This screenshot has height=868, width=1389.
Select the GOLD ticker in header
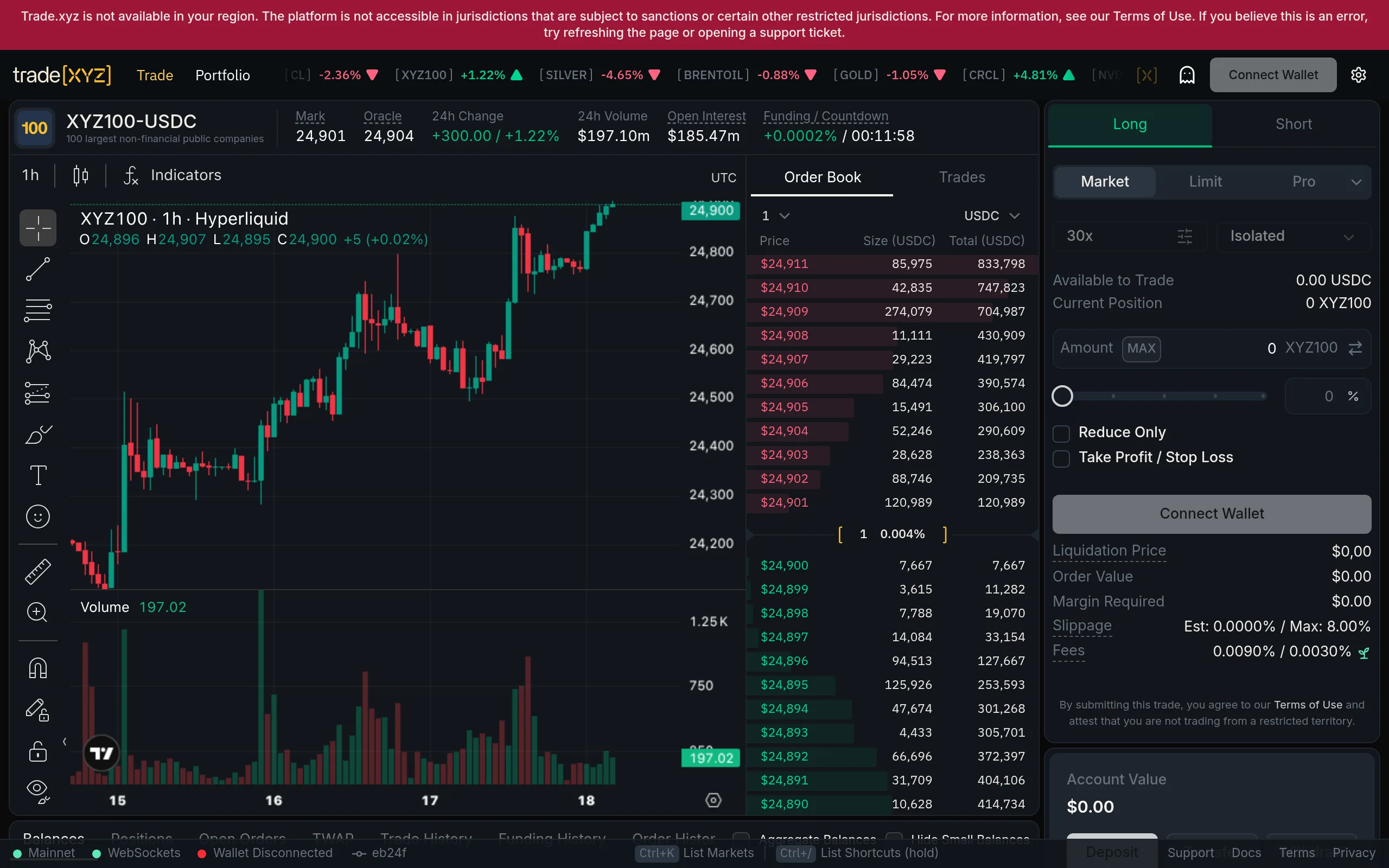point(889,75)
